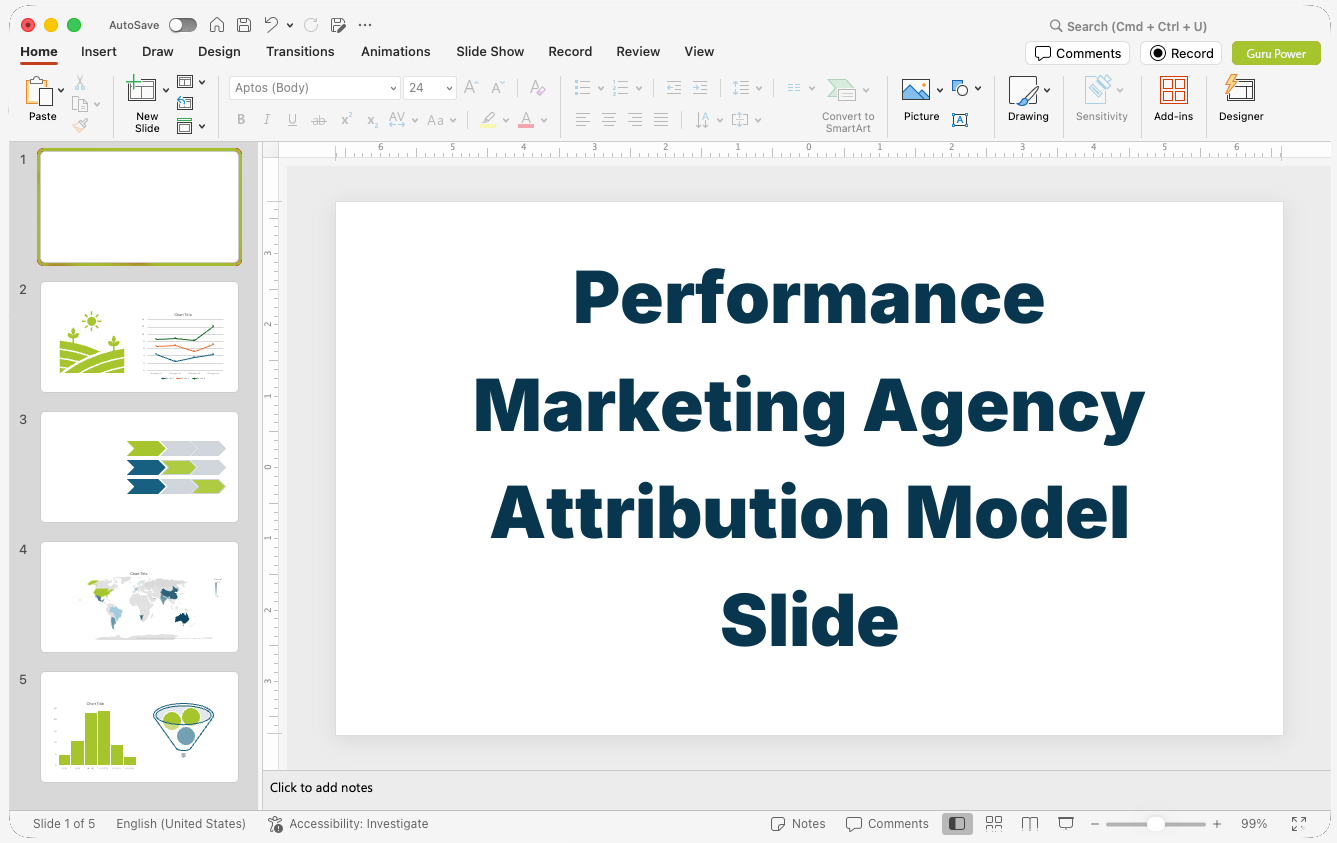
Task: Open the Design tab
Action: pyautogui.click(x=219, y=51)
